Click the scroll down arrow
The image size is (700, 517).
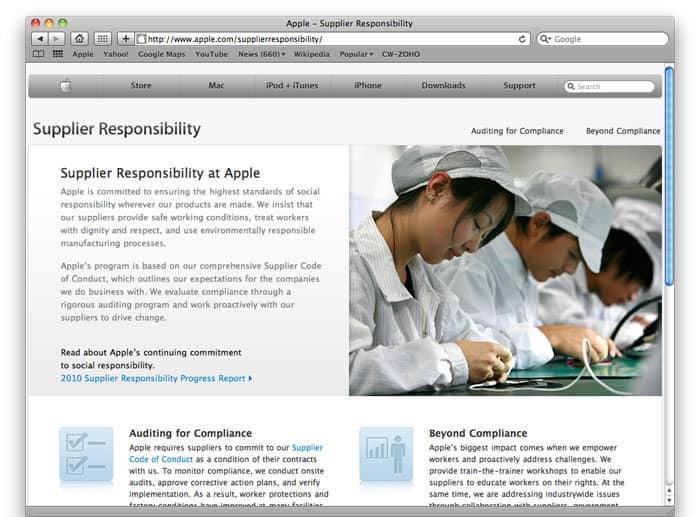click(669, 500)
